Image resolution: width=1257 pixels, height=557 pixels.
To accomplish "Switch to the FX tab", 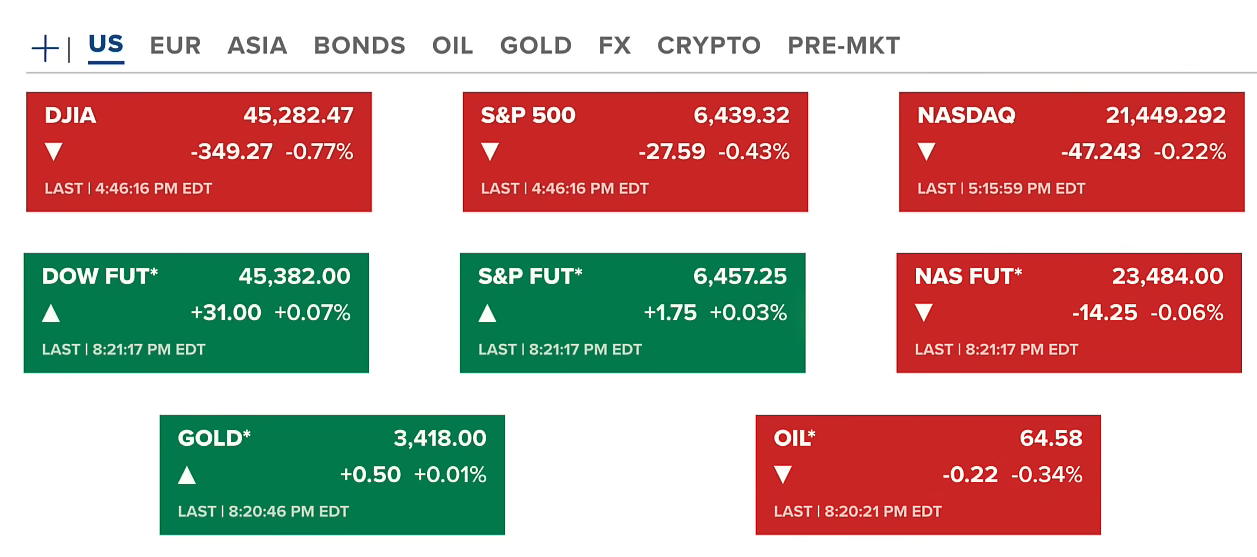I will 614,46.
